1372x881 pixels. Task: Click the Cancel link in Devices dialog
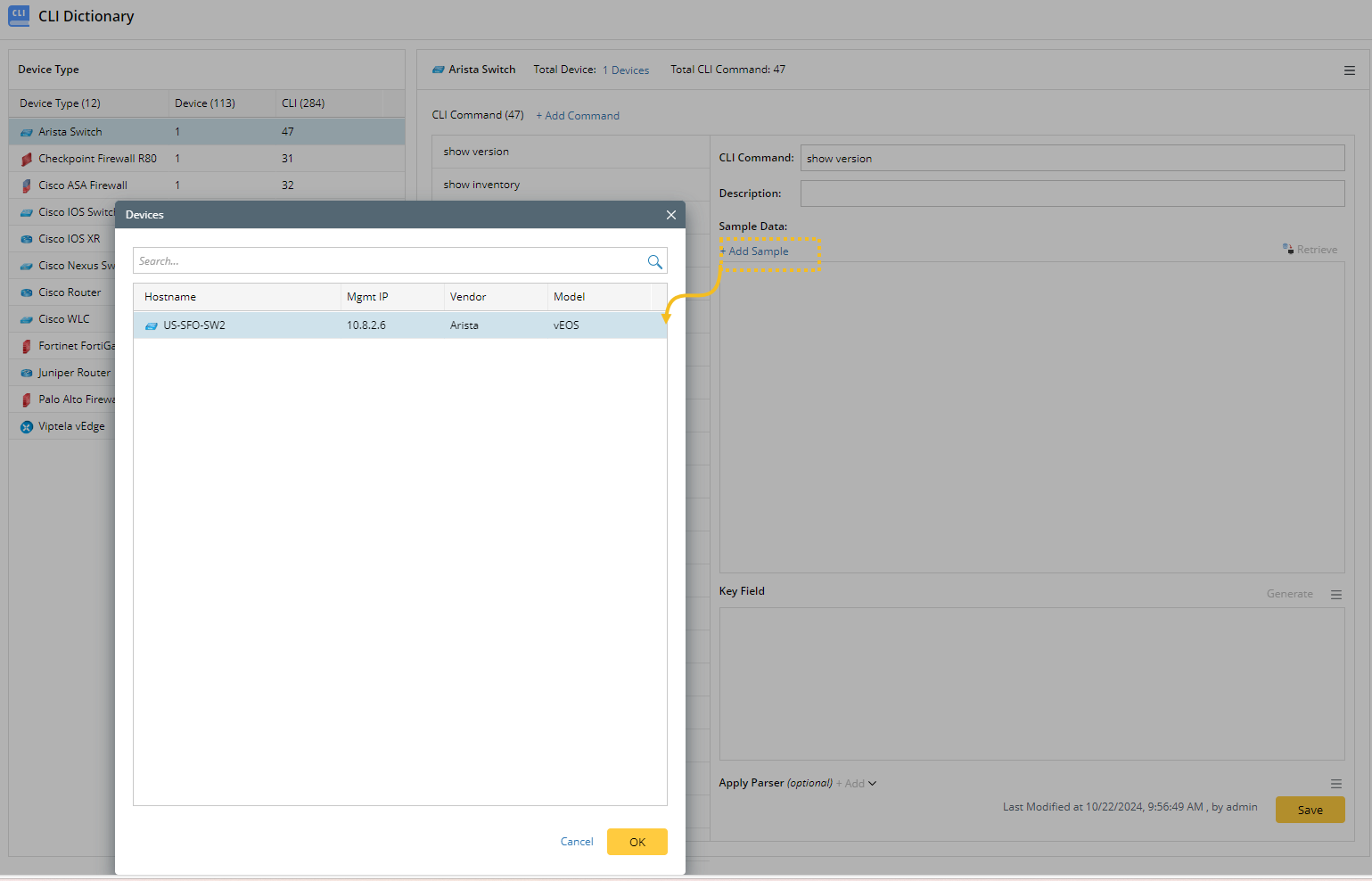(x=577, y=842)
